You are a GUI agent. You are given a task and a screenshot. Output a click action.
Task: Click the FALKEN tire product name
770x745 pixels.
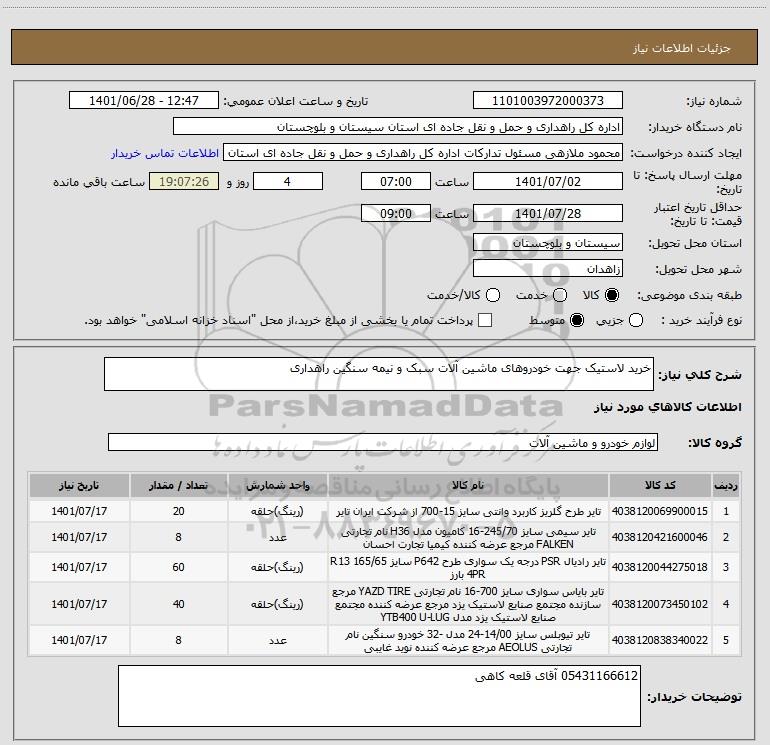click(468, 538)
